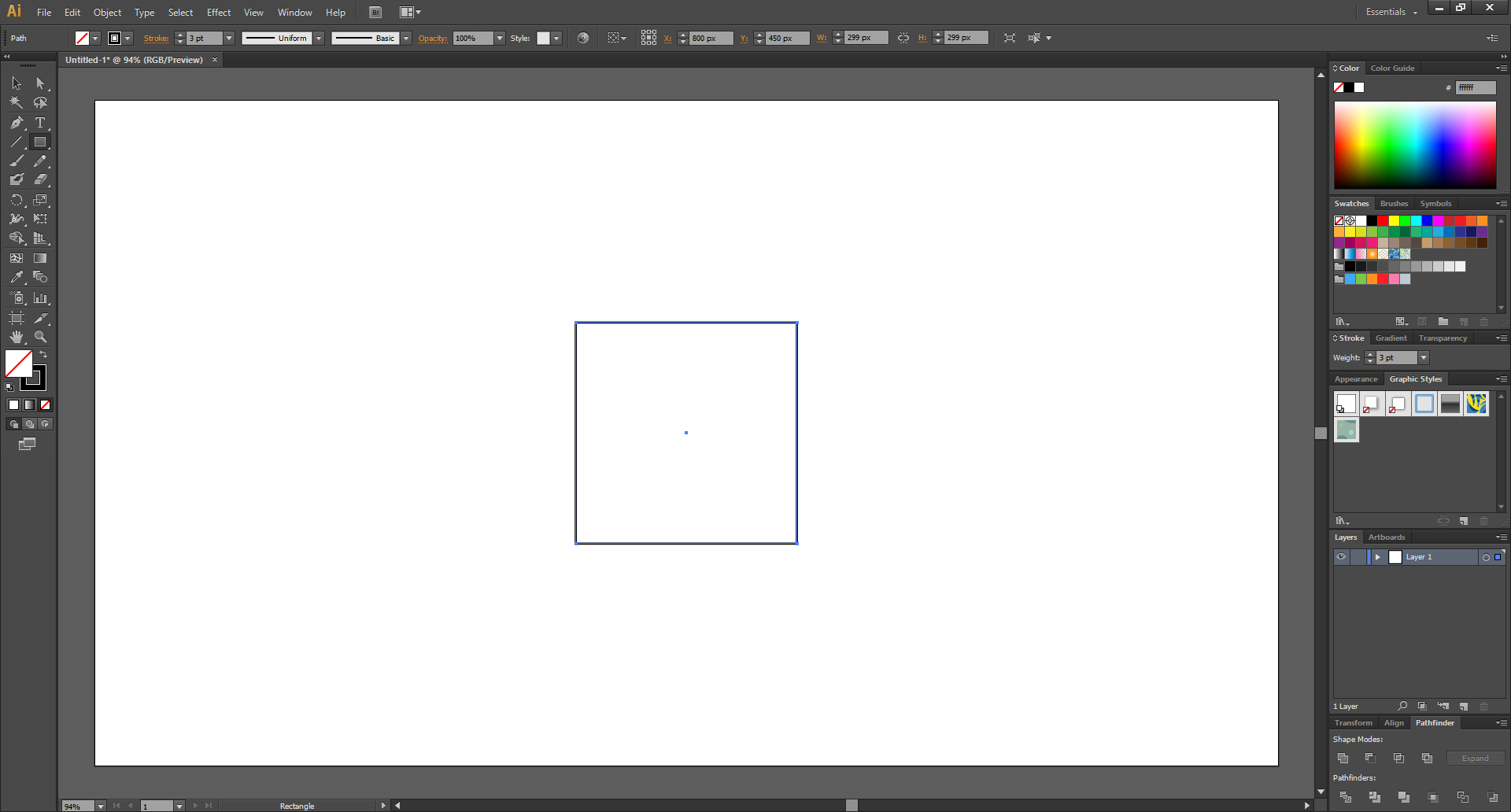1511x812 pixels.
Task: Open the fill color dropdown in control bar
Action: (95, 39)
